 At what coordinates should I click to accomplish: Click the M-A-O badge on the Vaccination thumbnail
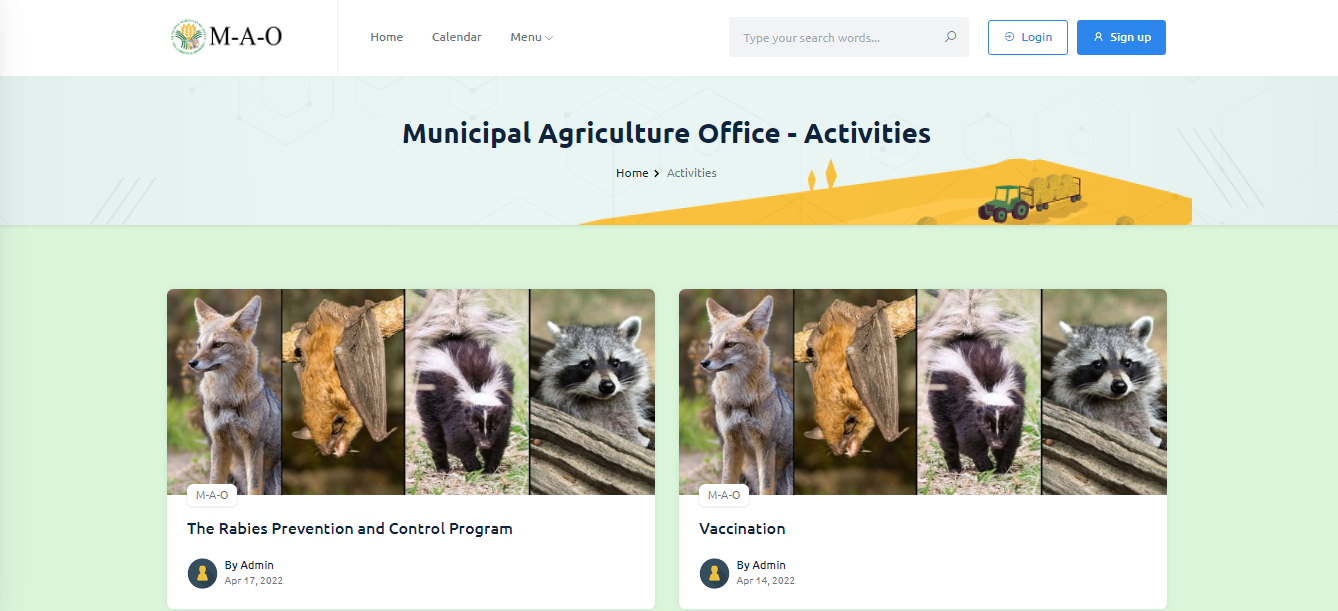(x=723, y=494)
